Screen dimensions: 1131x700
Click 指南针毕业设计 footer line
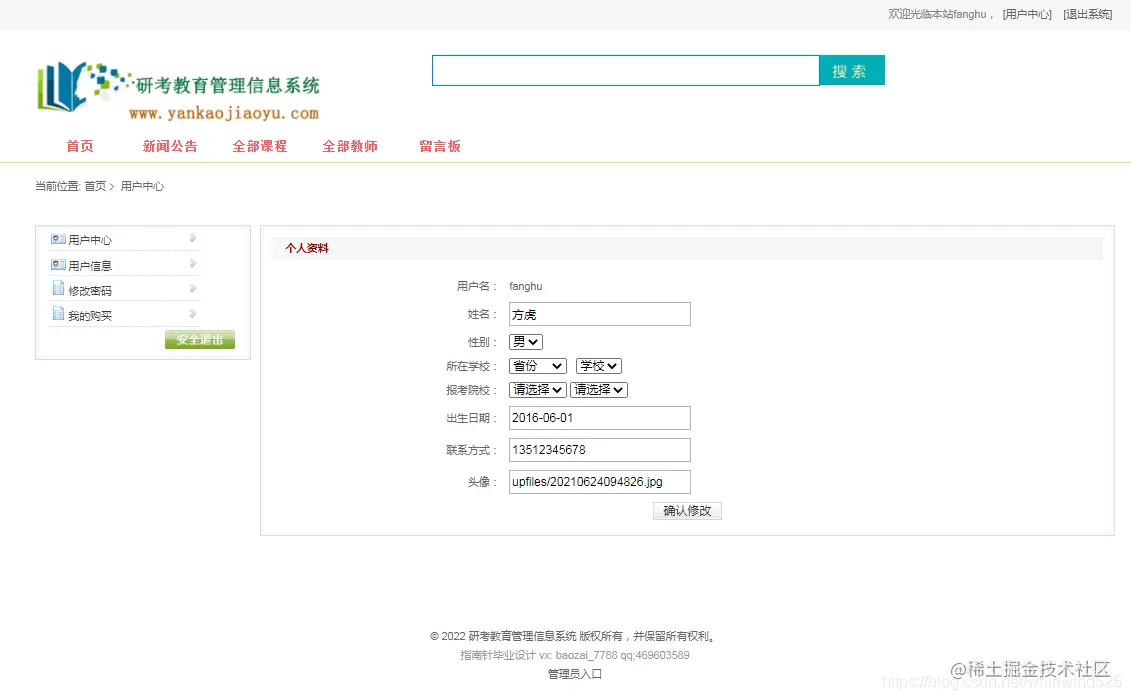[575, 655]
